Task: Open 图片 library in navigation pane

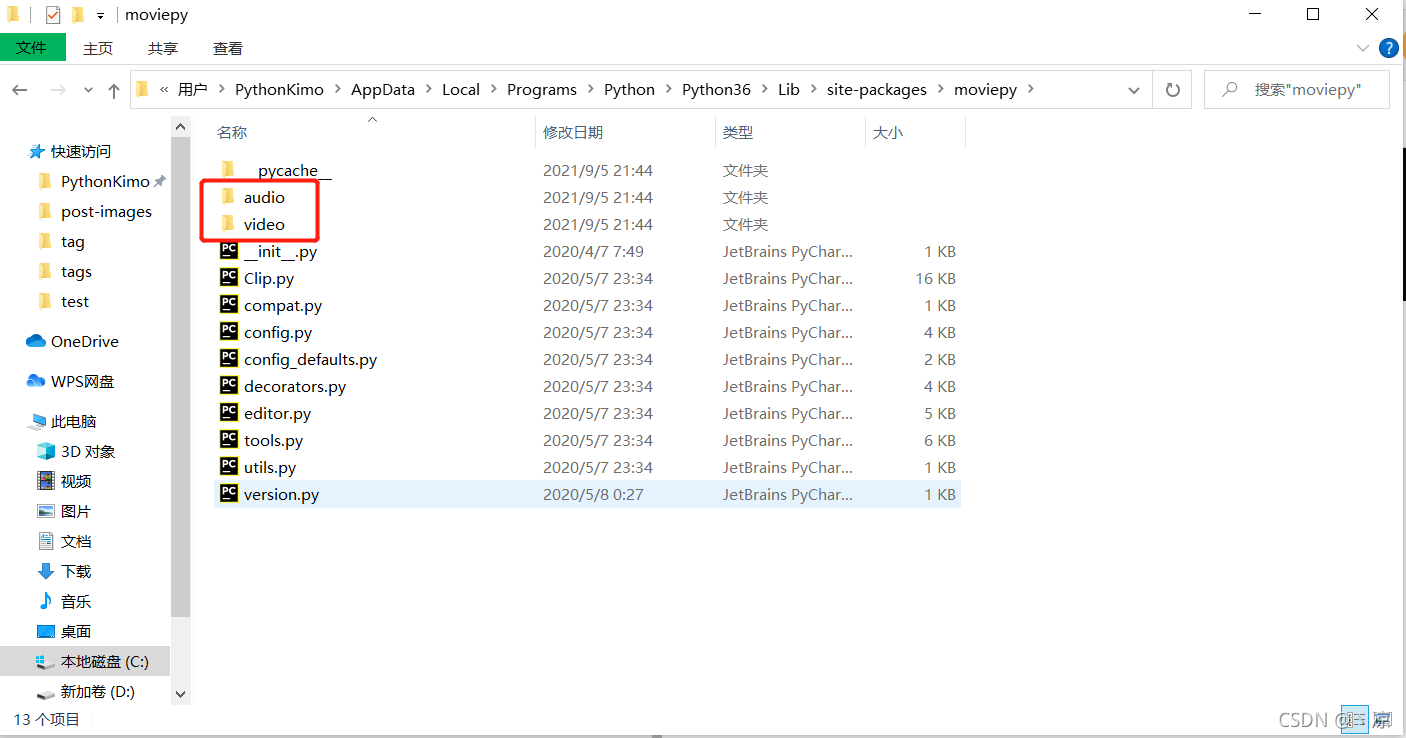Action: pos(76,511)
